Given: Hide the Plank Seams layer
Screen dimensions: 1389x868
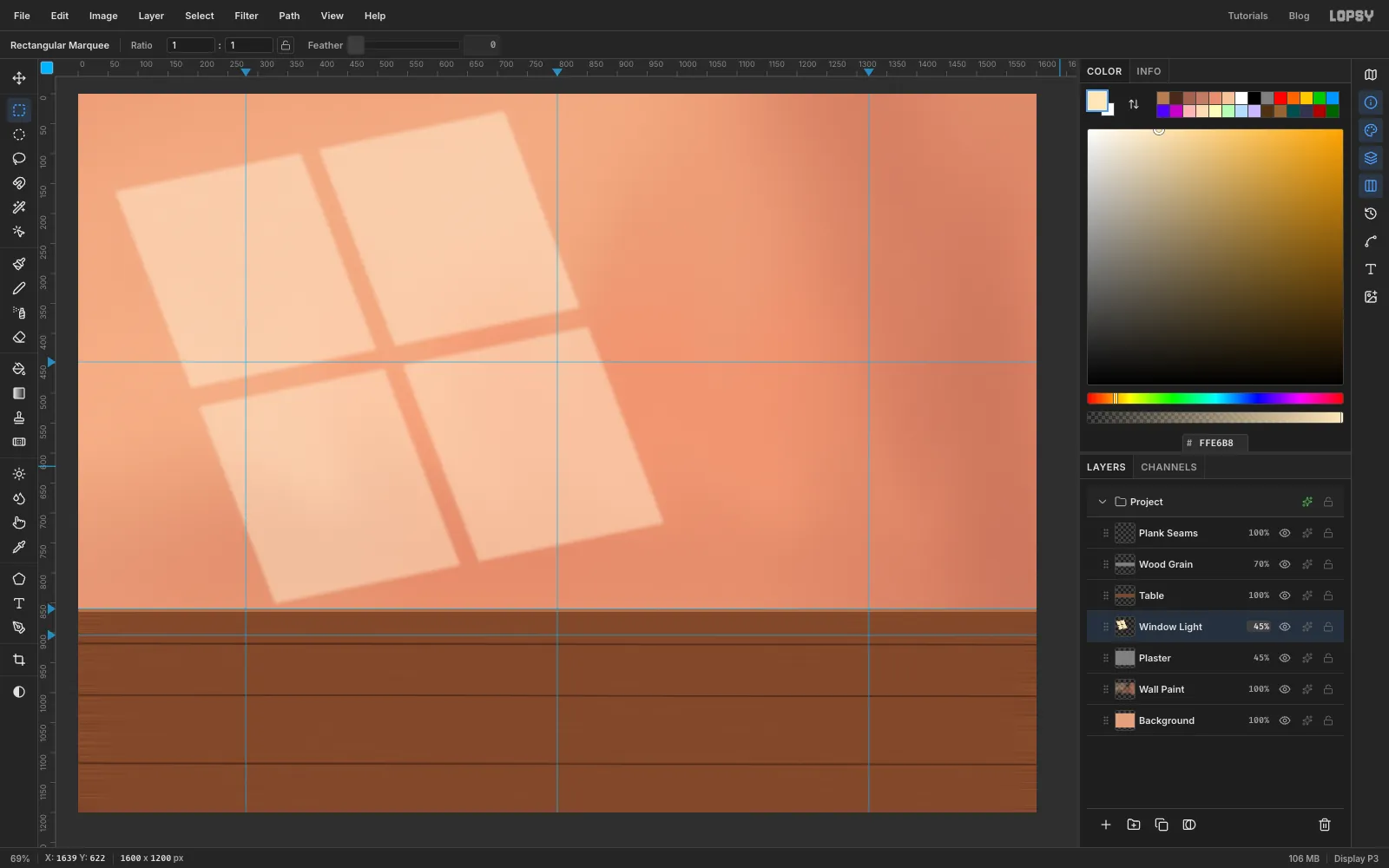Looking at the screenshot, I should (1285, 533).
